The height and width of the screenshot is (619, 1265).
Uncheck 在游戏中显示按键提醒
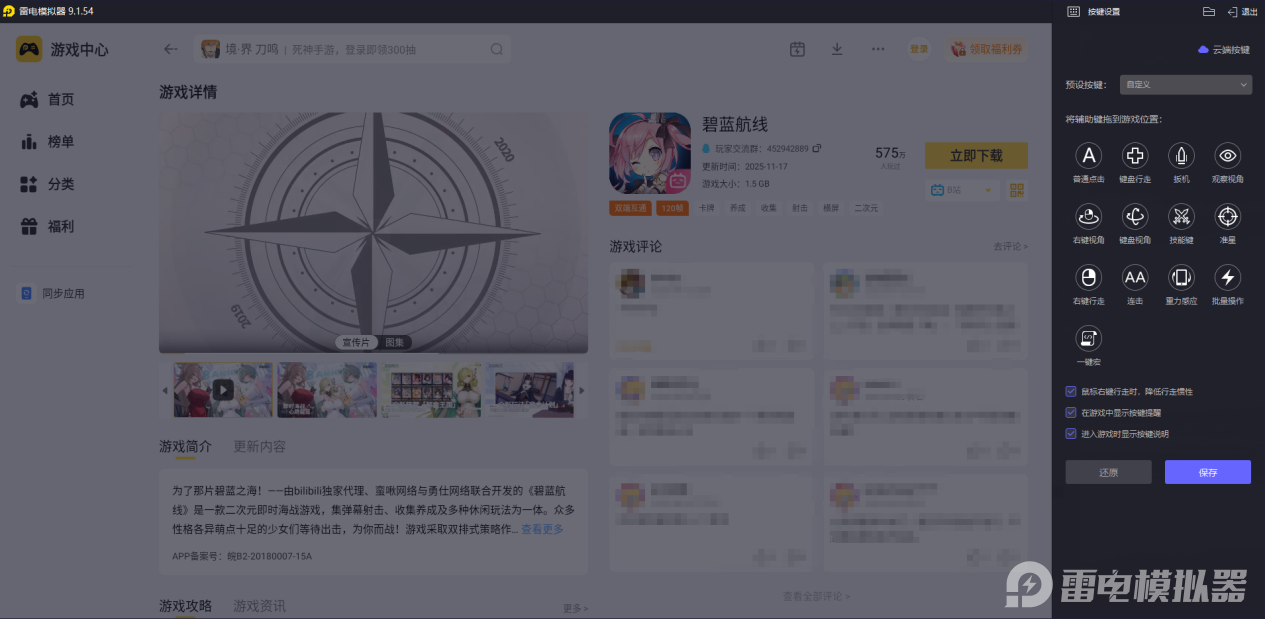click(x=1070, y=412)
